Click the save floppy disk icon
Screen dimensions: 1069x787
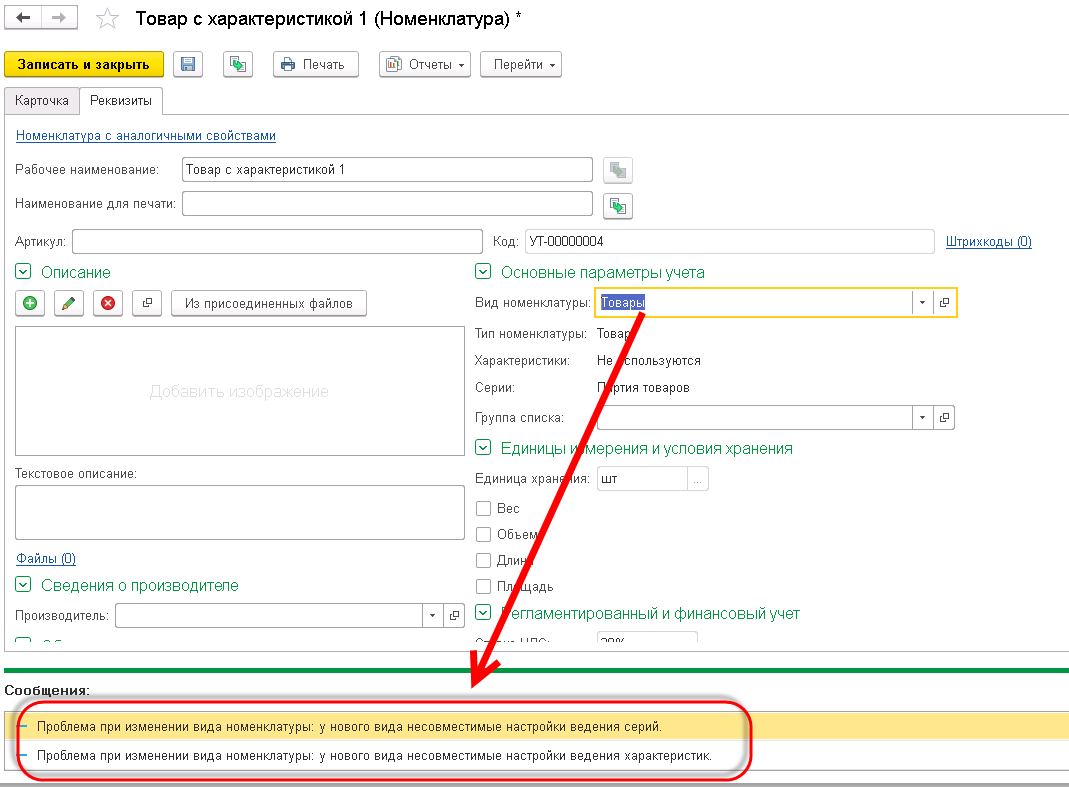coord(187,64)
